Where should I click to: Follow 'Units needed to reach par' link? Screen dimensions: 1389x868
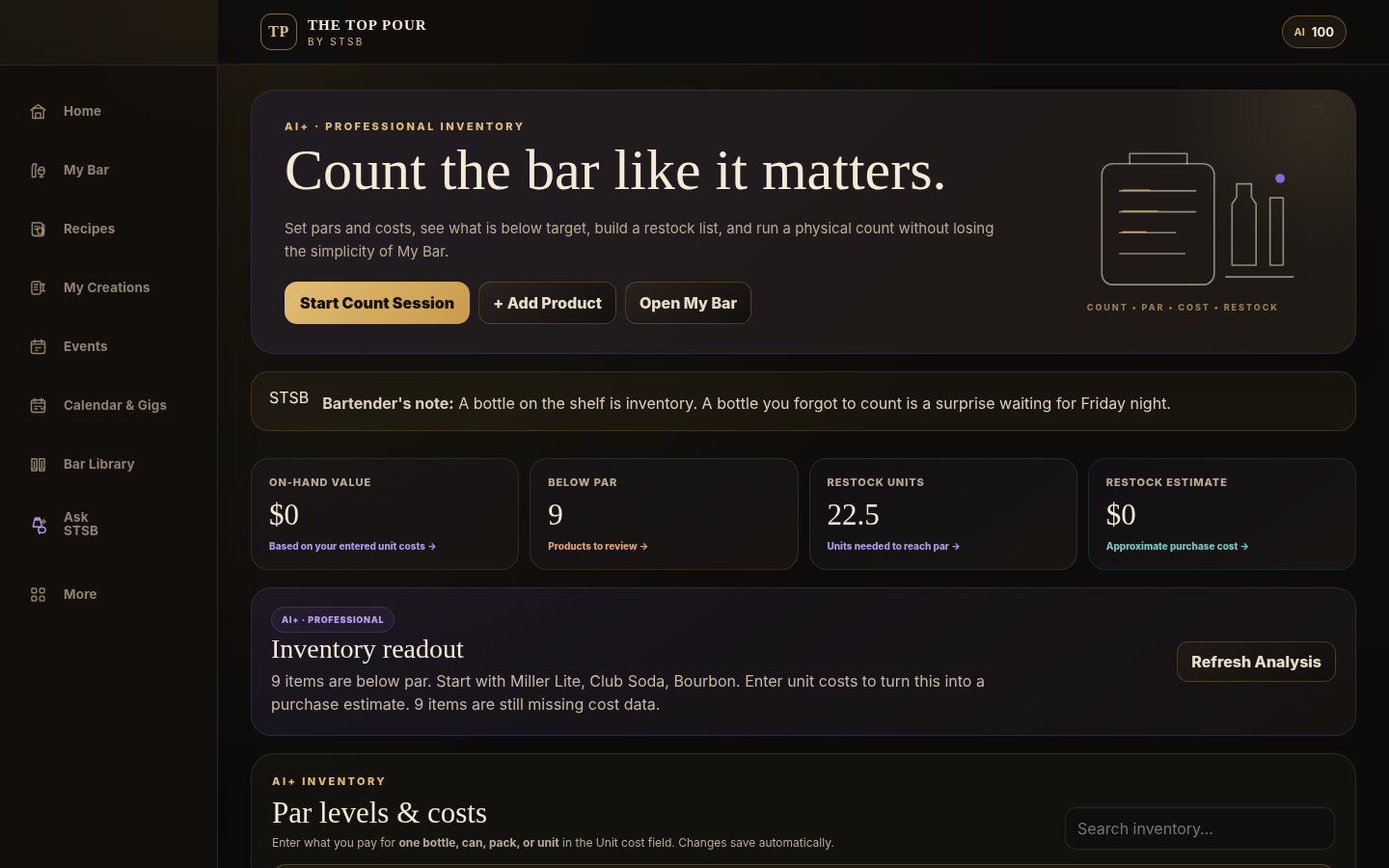tap(892, 546)
